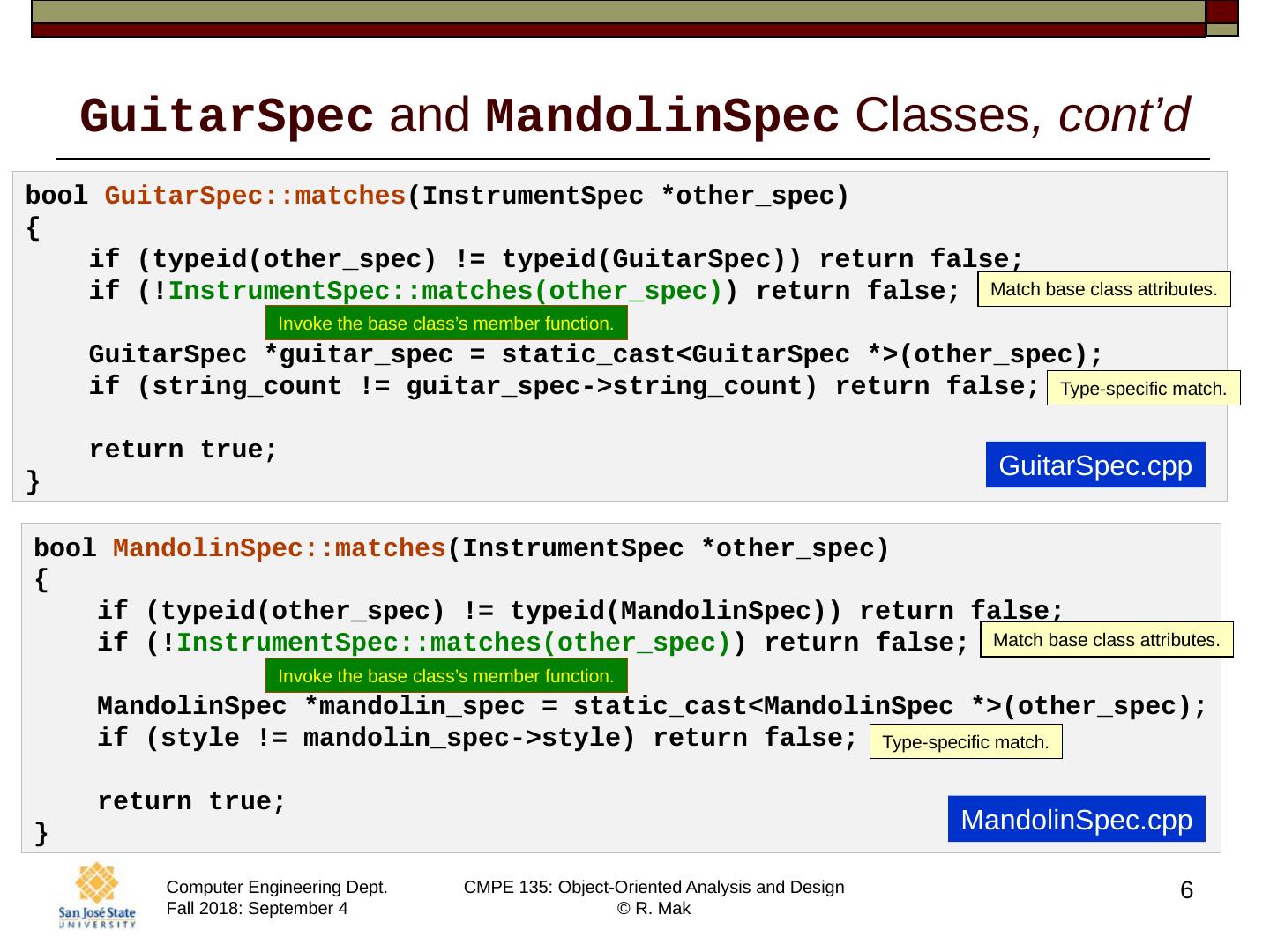Click the 'Computer Engineering Dept.' footer text
This screenshot has height=952, width=1270.
point(277,888)
